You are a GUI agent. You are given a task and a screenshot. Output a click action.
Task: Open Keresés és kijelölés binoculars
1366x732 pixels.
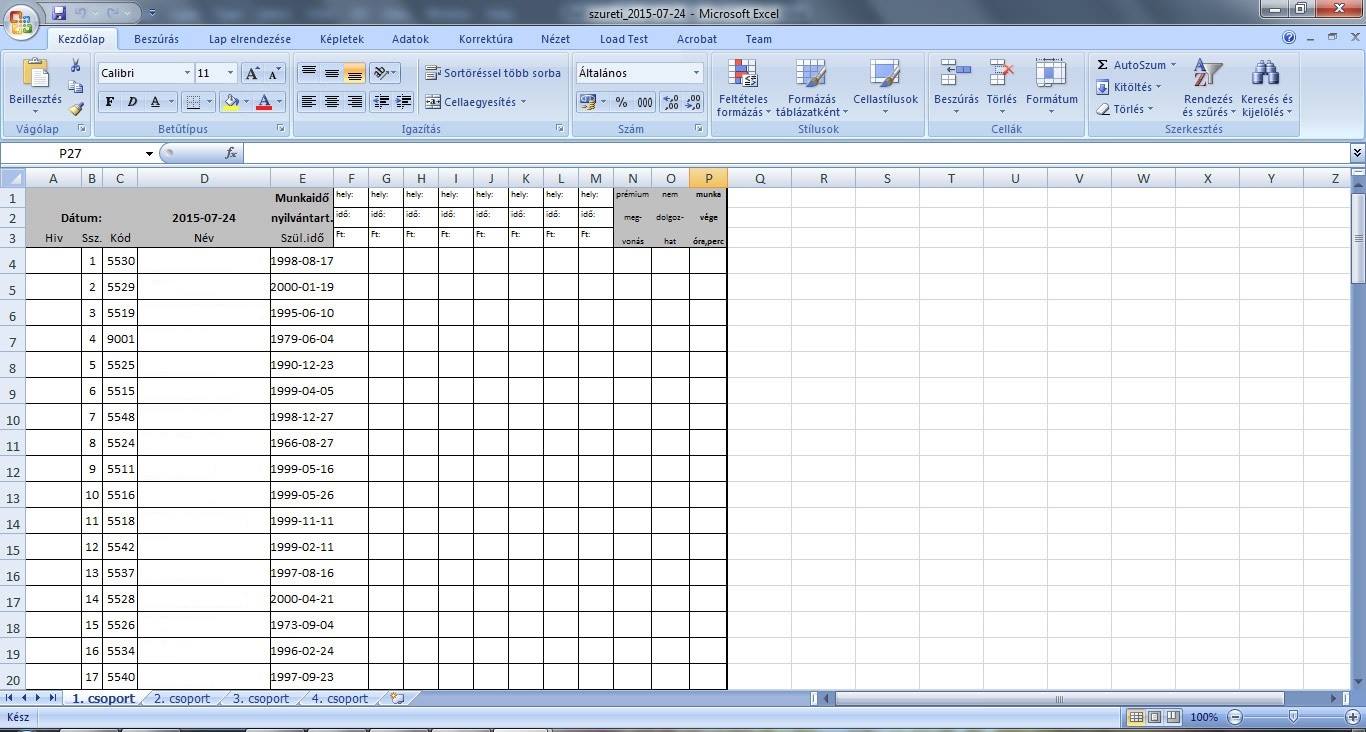(1266, 88)
